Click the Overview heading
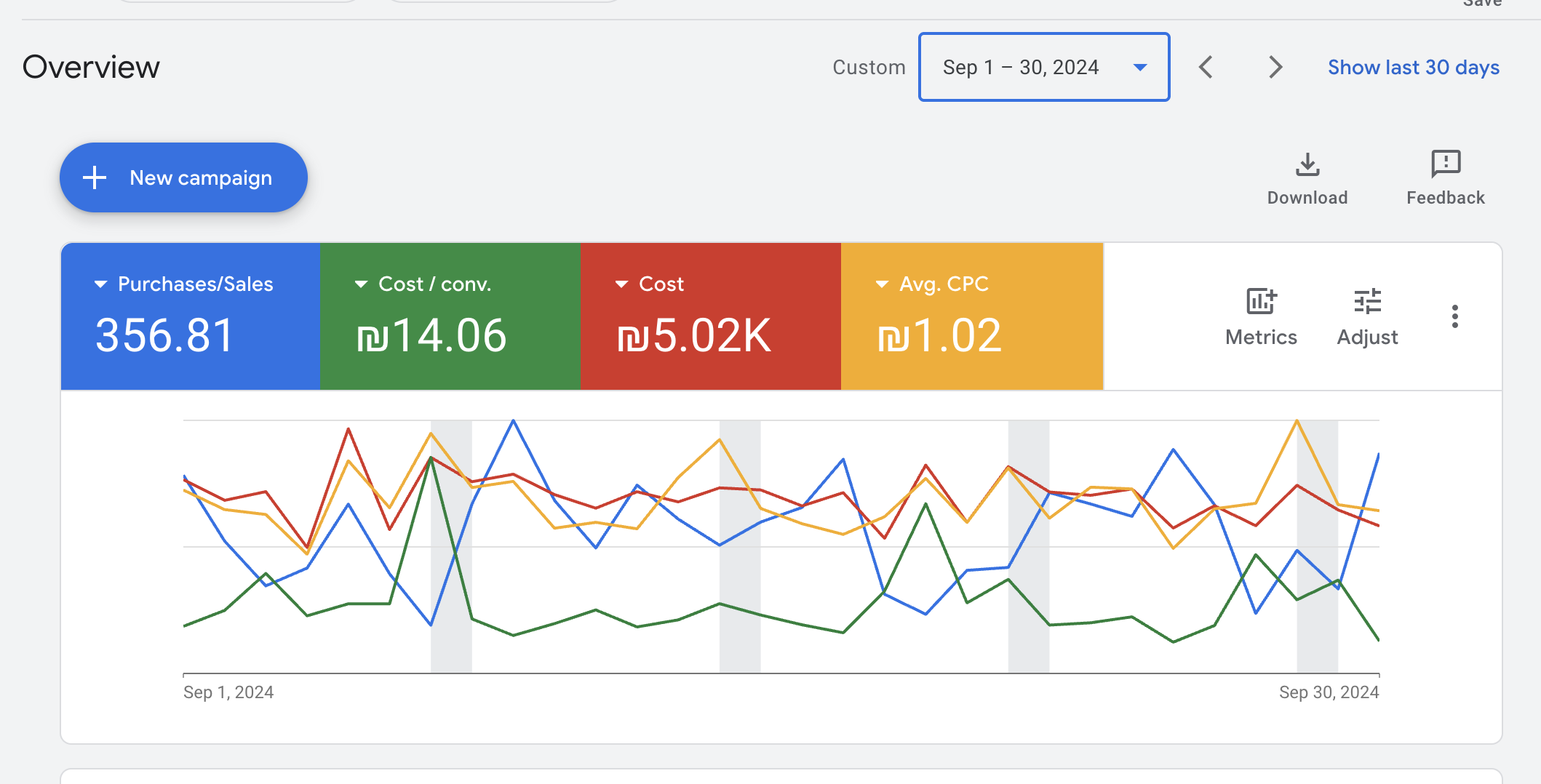1541x784 pixels. tap(91, 67)
